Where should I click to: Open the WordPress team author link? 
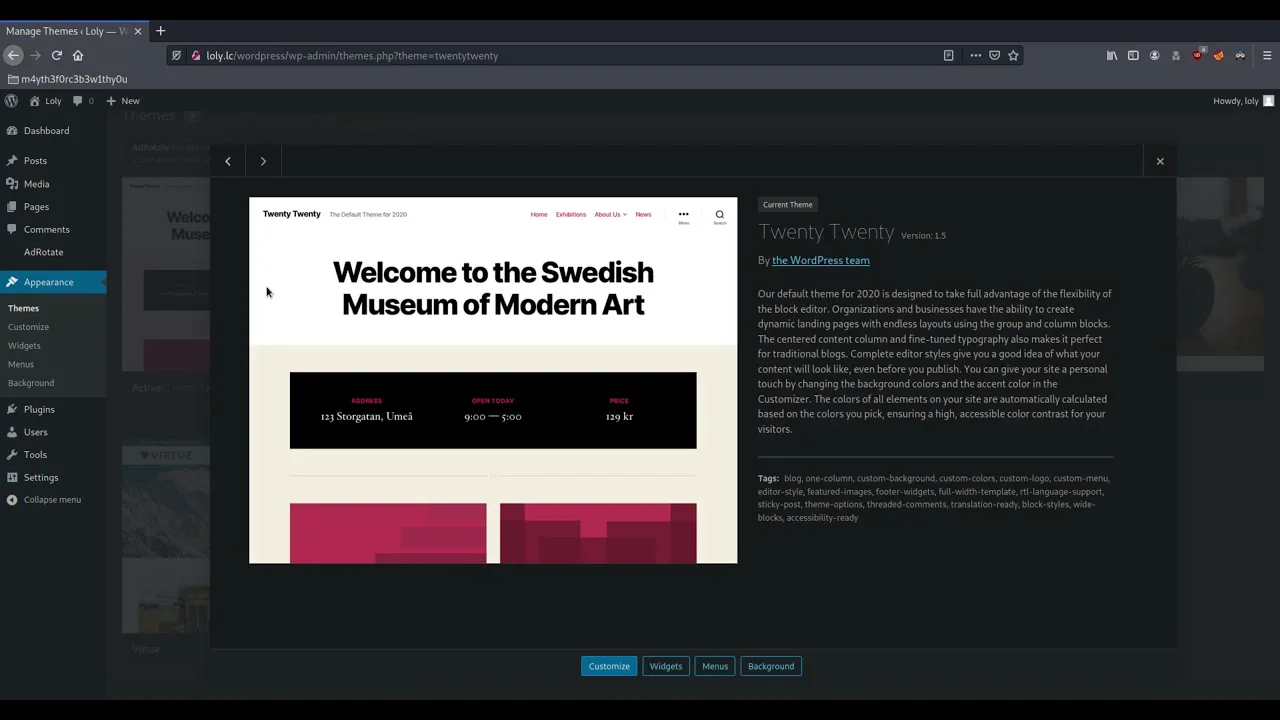tap(820, 260)
